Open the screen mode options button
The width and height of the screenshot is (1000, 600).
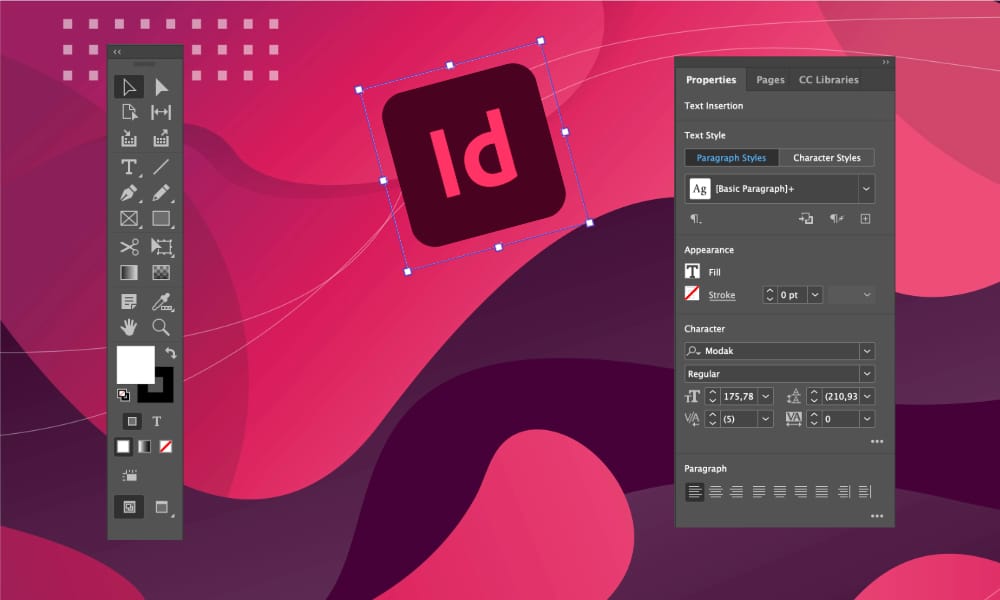pyautogui.click(x=163, y=507)
